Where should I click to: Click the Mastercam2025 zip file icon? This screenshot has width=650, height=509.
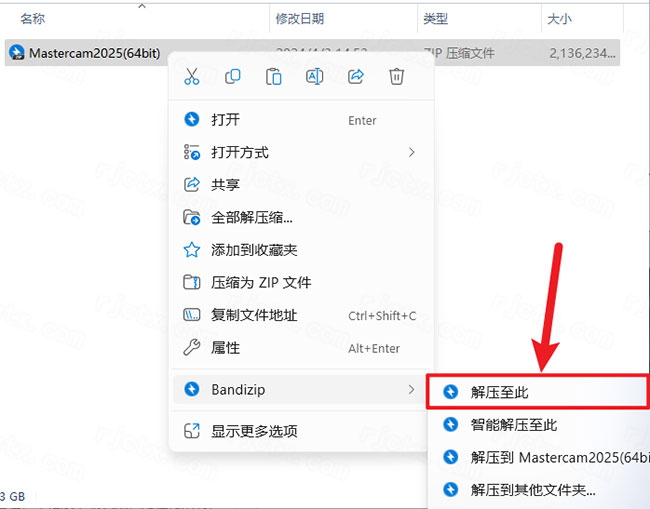[x=17, y=53]
